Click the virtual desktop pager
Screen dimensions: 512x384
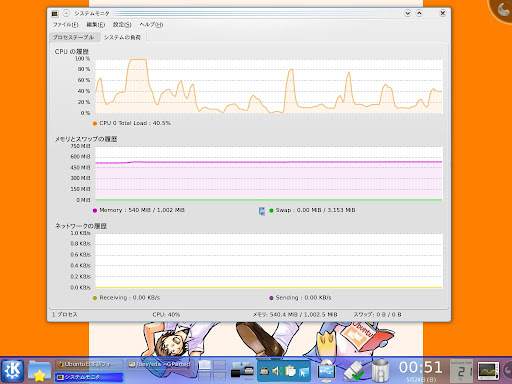[212, 371]
